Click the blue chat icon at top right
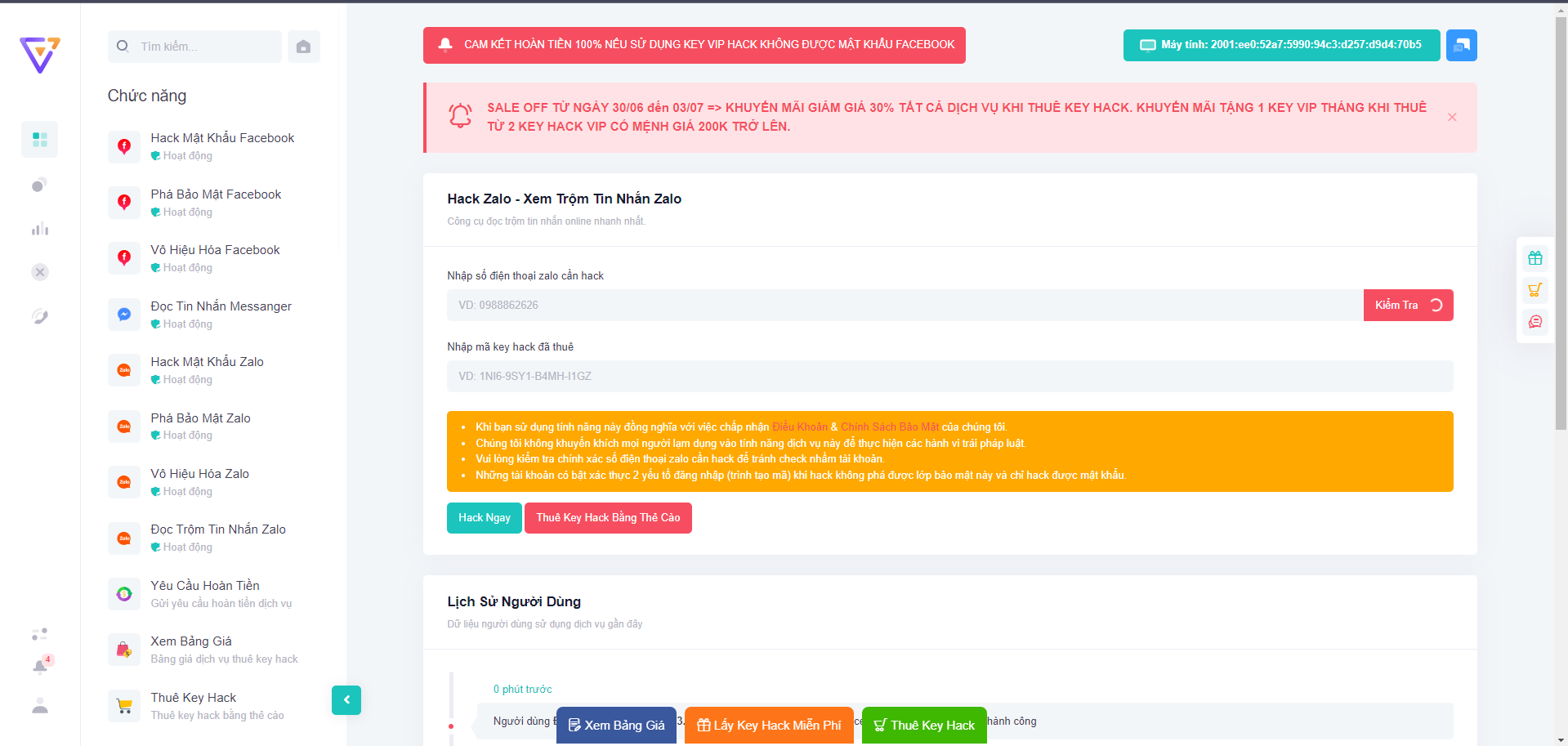Viewport: 1568px width, 746px height. point(1462,45)
